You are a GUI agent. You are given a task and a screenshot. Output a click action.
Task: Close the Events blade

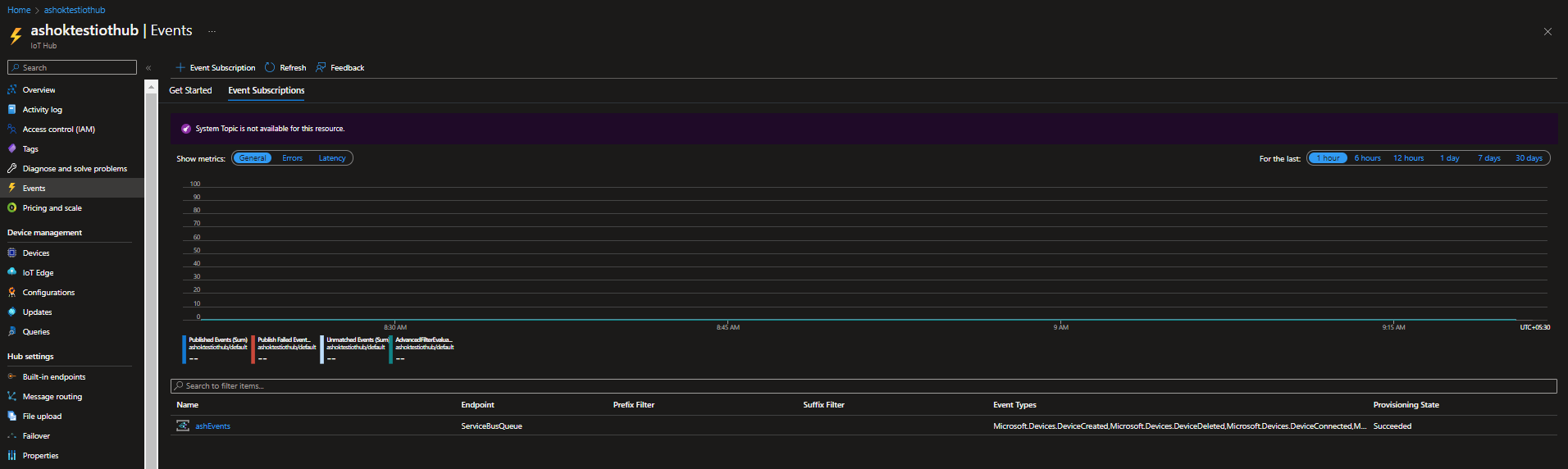[1547, 32]
